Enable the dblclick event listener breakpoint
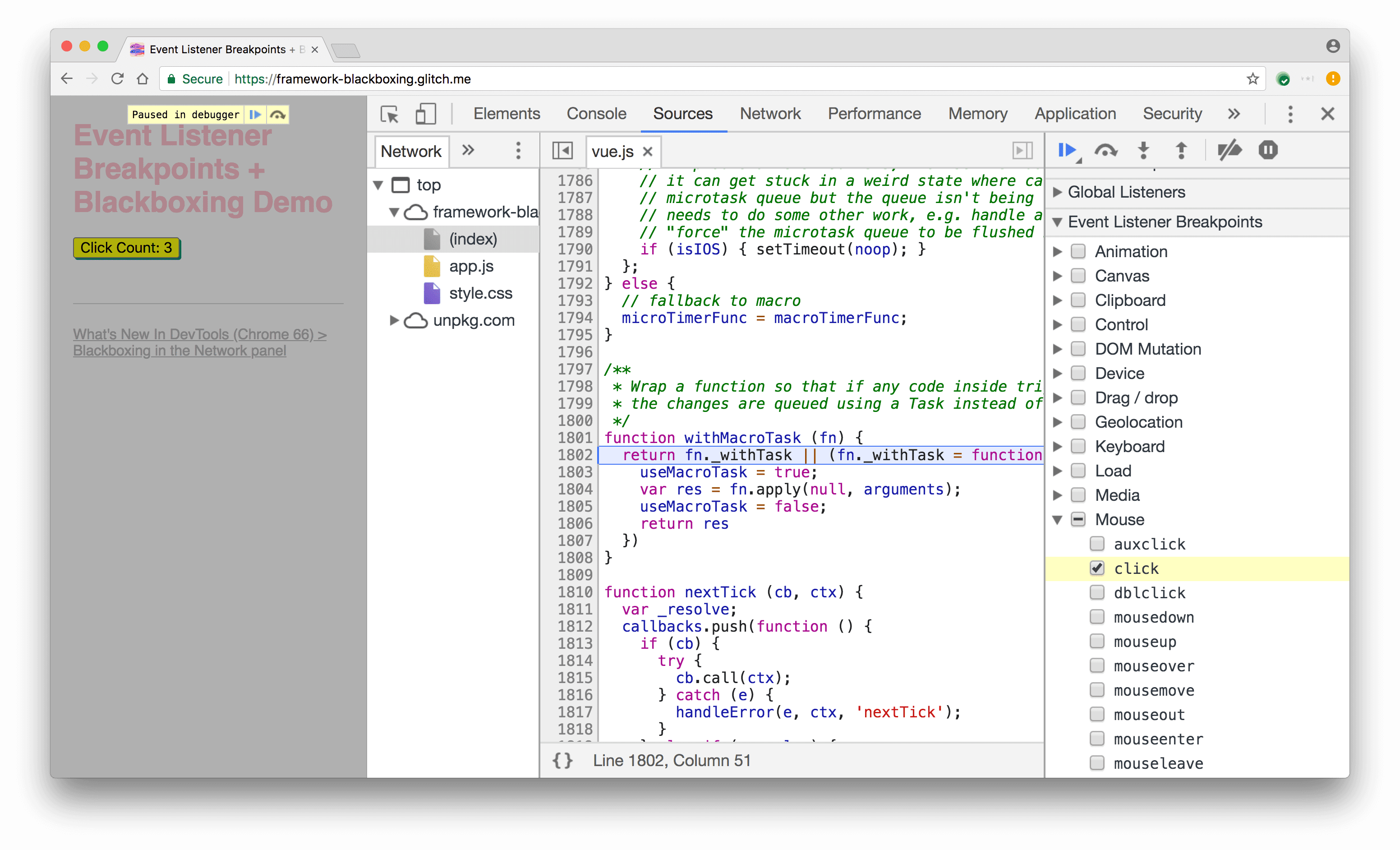The image size is (1400, 850). tap(1096, 592)
